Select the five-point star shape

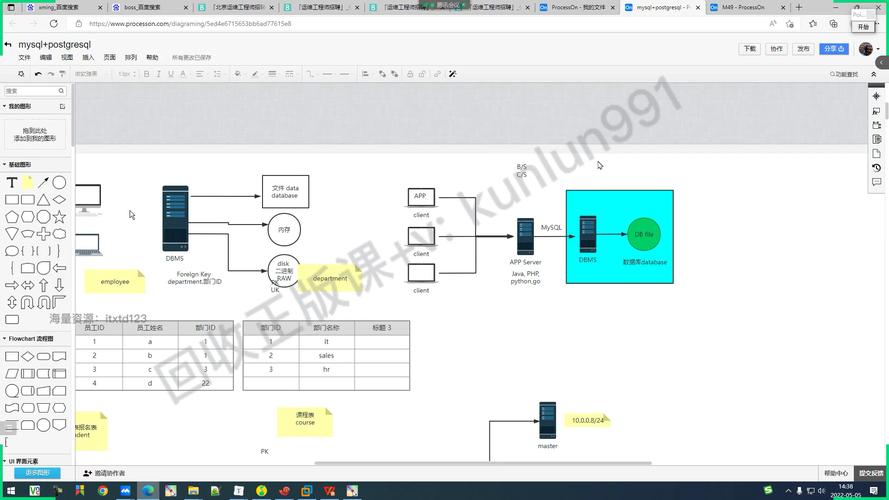[59, 217]
